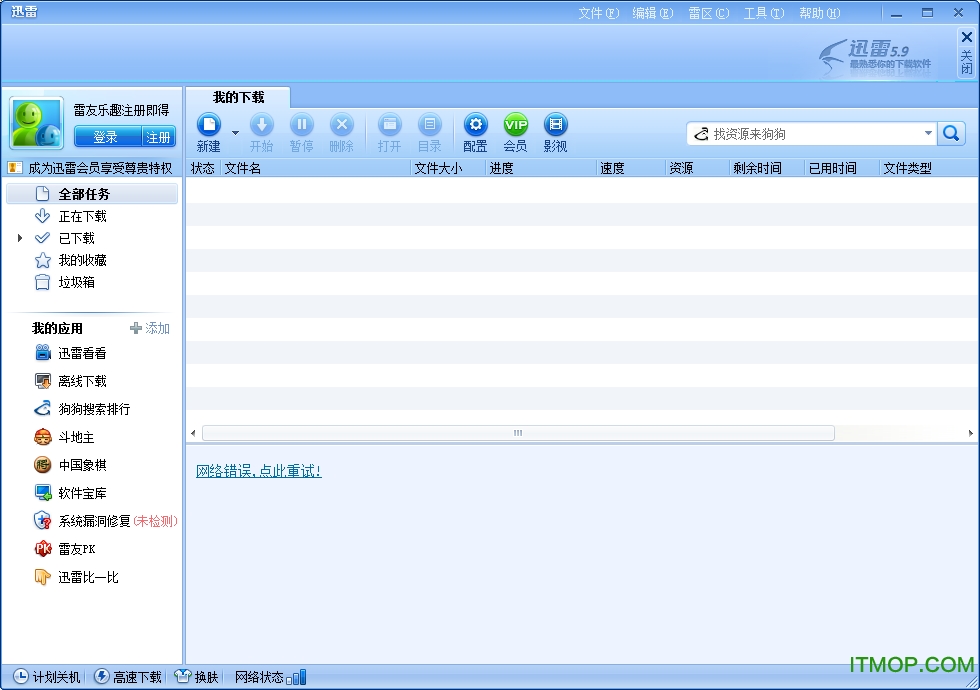Viewport: 980px width, 690px height.
Task: Open the 配置 settings gear icon
Action: pyautogui.click(x=476, y=125)
